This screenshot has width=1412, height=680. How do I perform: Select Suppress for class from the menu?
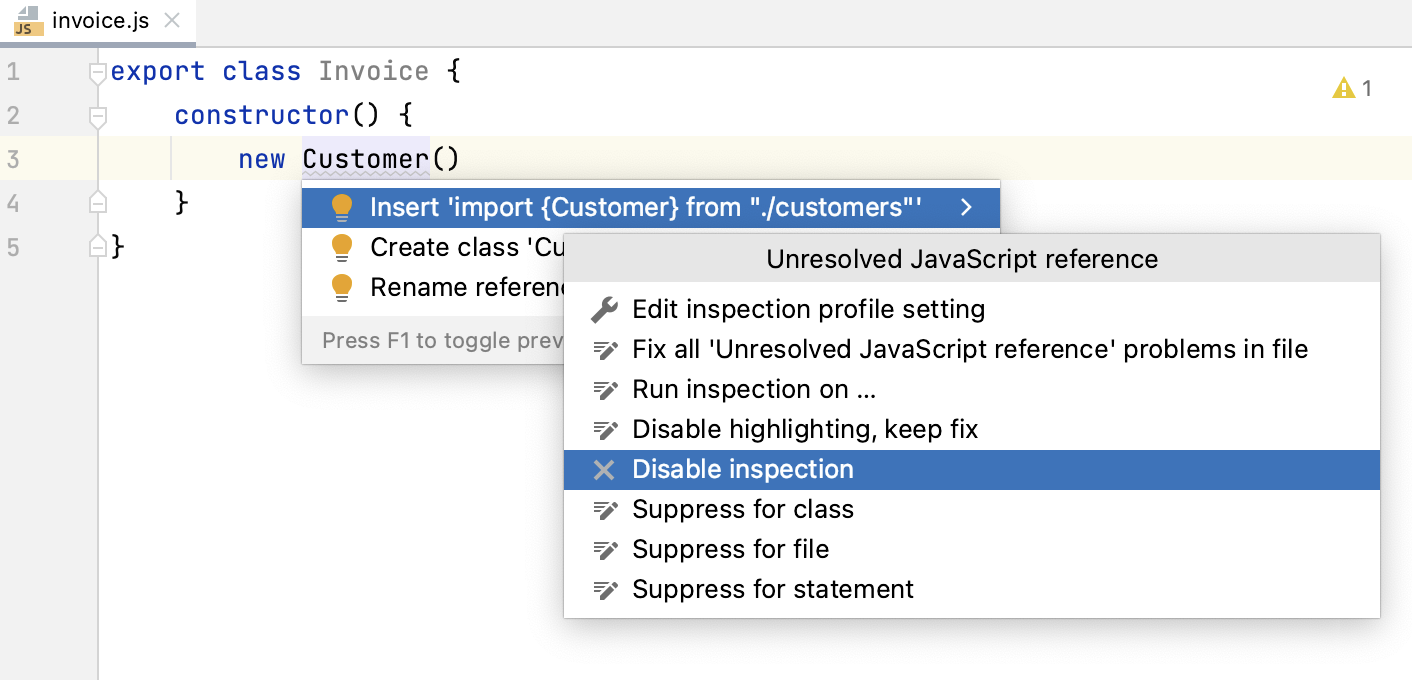[x=742, y=509]
